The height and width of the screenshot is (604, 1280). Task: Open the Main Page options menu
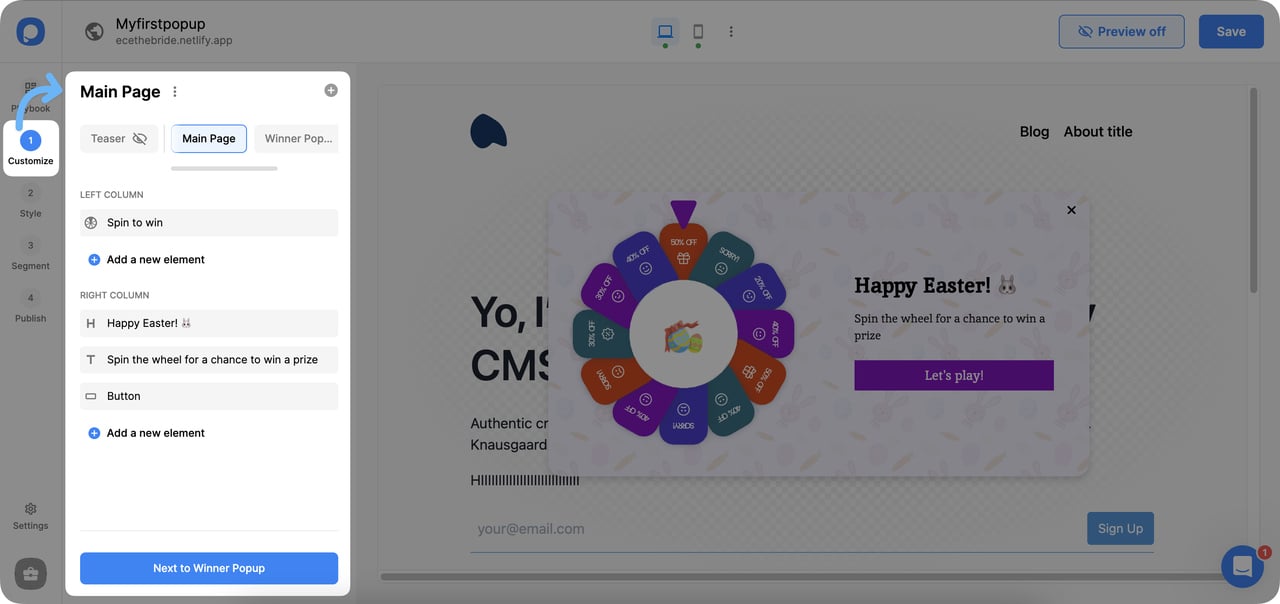pyautogui.click(x=174, y=91)
